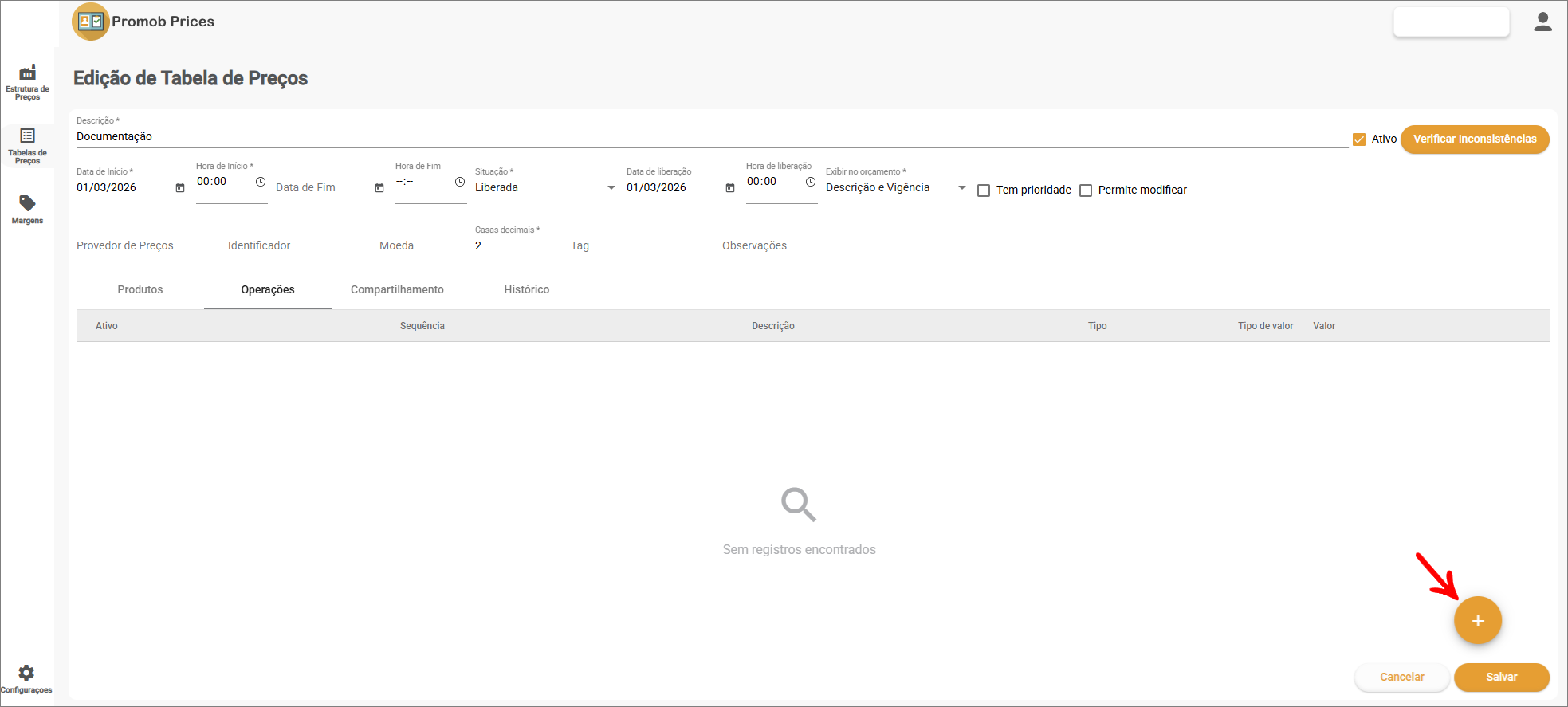Open calendar picker for Data de Fim

coord(379,188)
